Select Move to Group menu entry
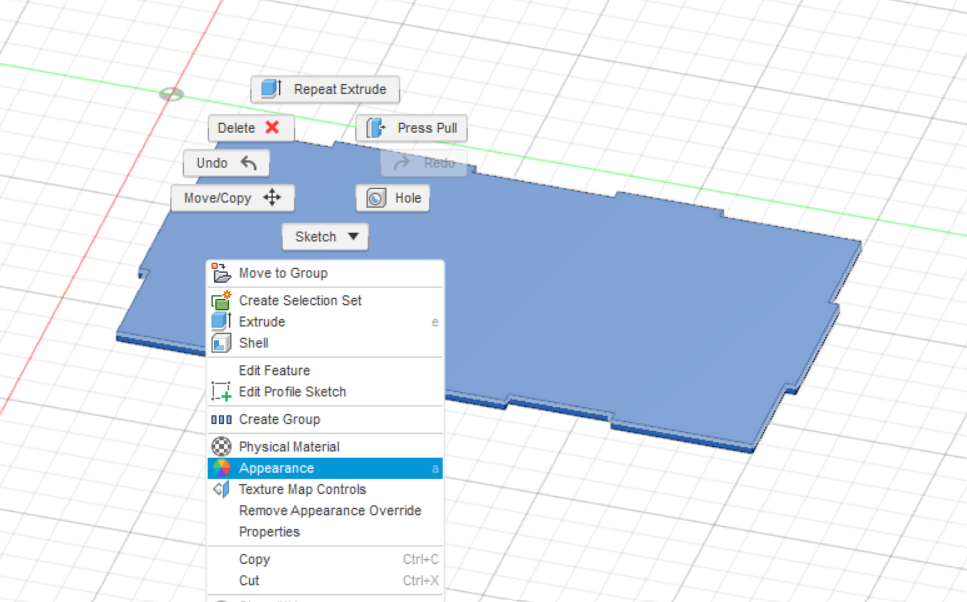Screen dimensions: 967x602 coord(325,273)
